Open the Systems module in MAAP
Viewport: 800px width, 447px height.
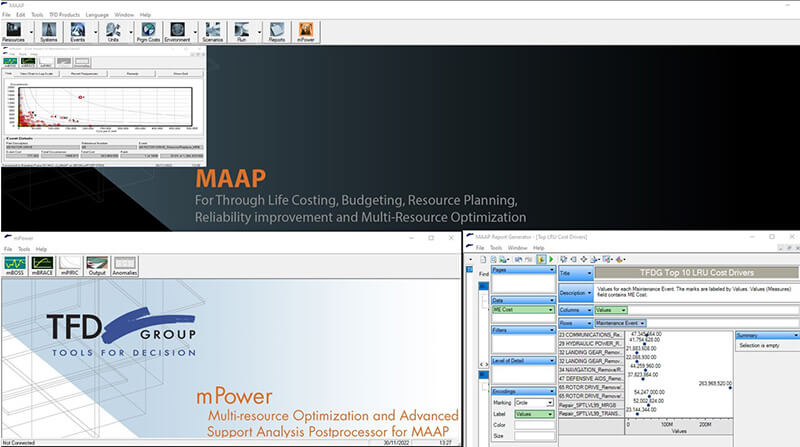coord(49,32)
